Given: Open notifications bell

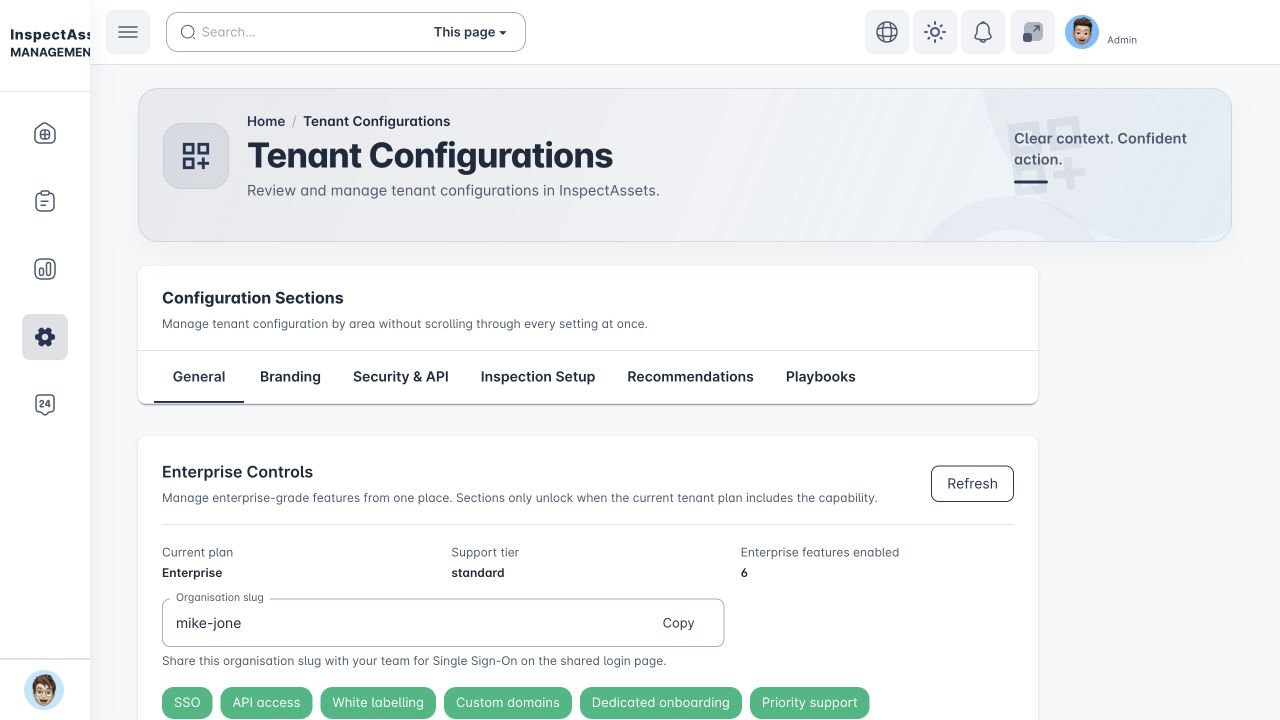Looking at the screenshot, I should [x=983, y=32].
